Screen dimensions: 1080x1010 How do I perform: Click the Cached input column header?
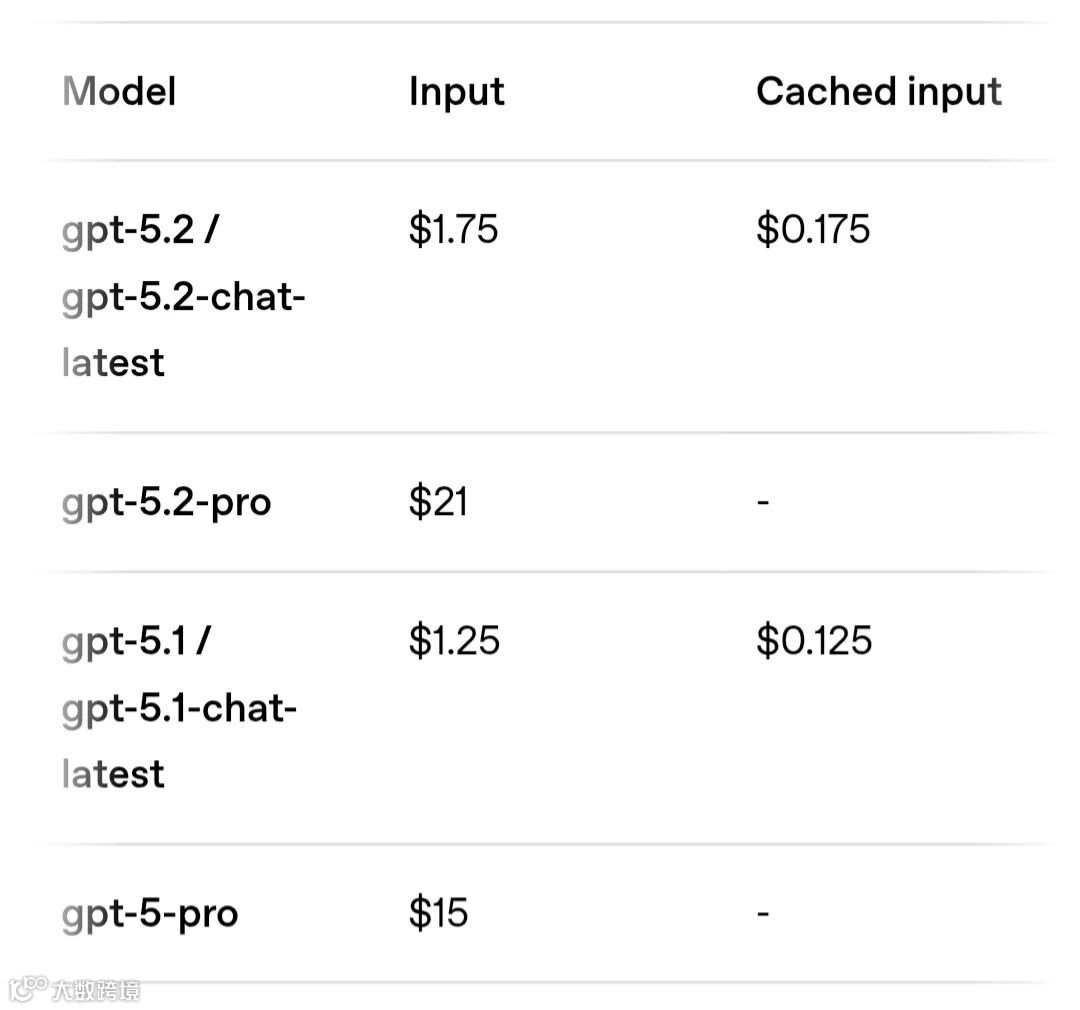point(878,92)
